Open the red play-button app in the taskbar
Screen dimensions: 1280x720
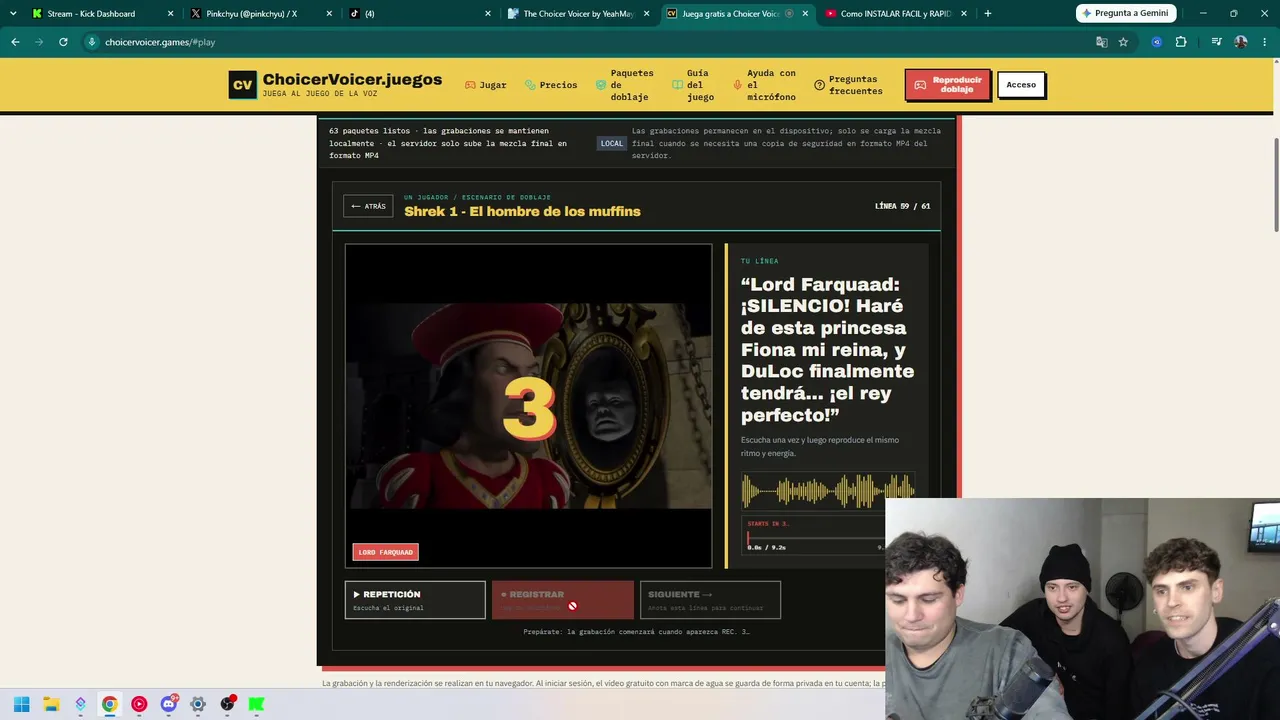pyautogui.click(x=139, y=704)
